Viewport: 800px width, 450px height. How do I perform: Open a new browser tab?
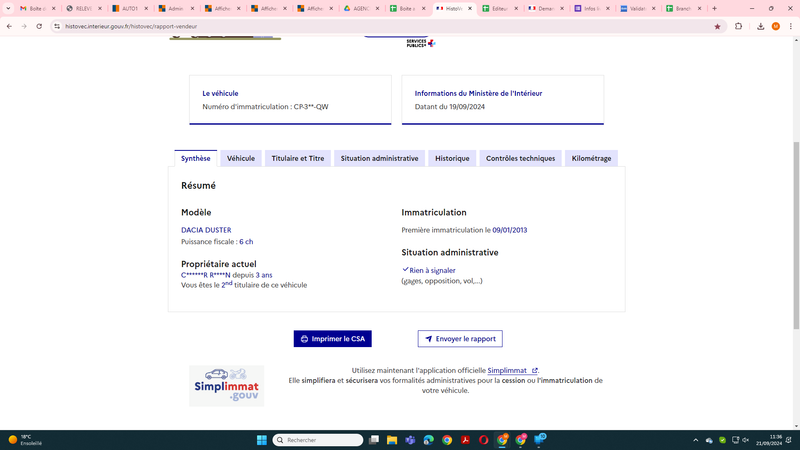click(x=714, y=8)
